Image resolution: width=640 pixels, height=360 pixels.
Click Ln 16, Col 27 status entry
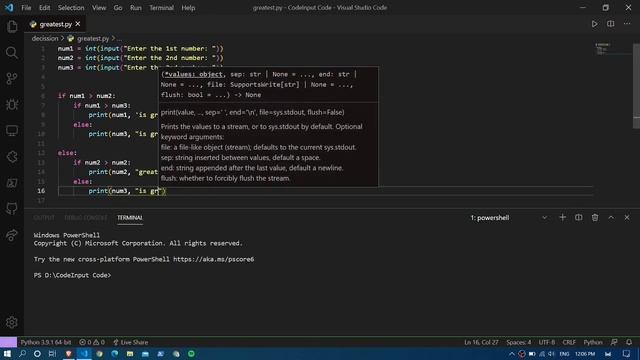[x=481, y=342]
